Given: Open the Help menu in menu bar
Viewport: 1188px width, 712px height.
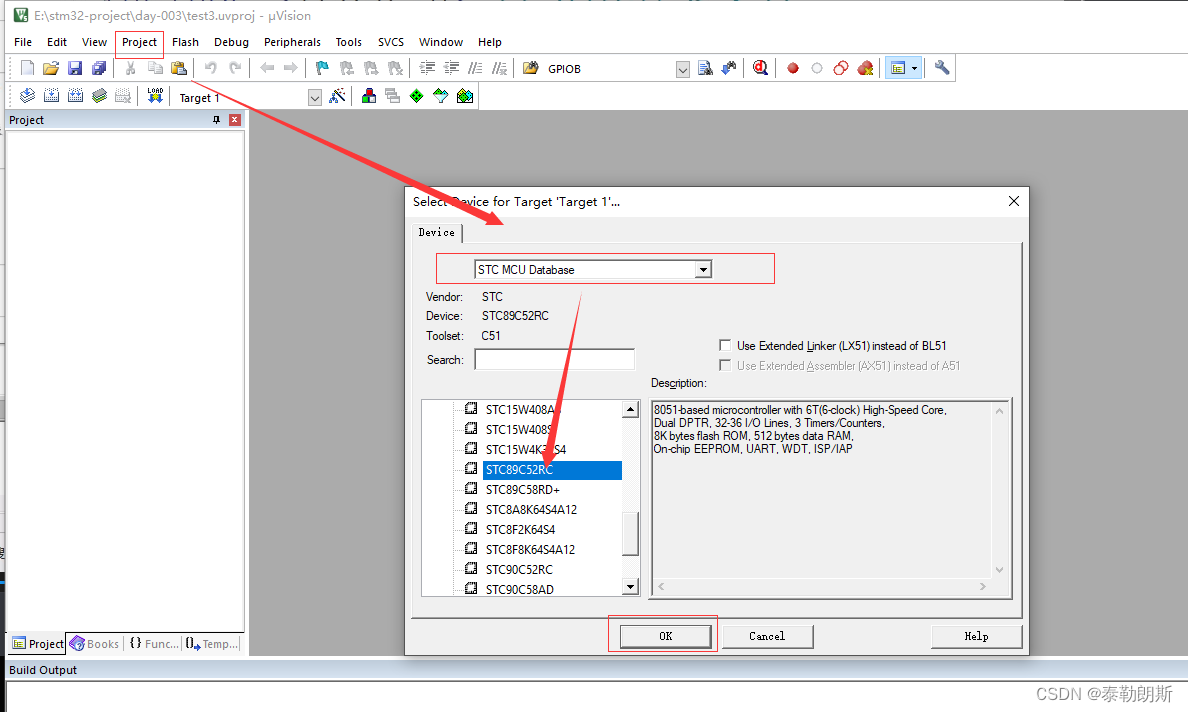Looking at the screenshot, I should coord(489,42).
